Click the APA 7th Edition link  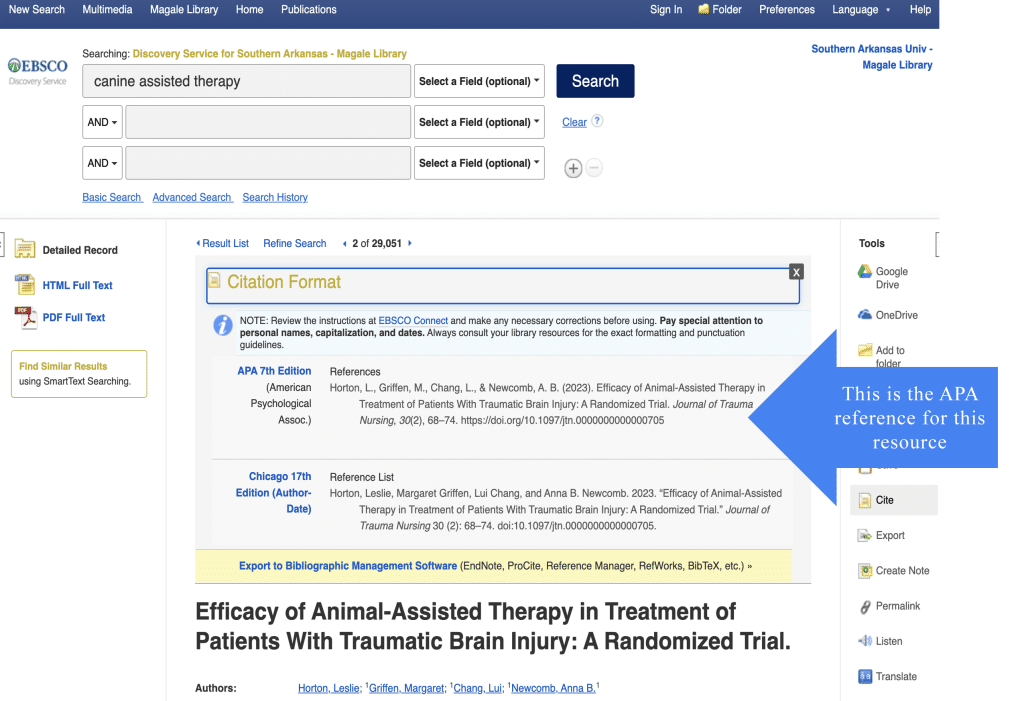point(274,371)
